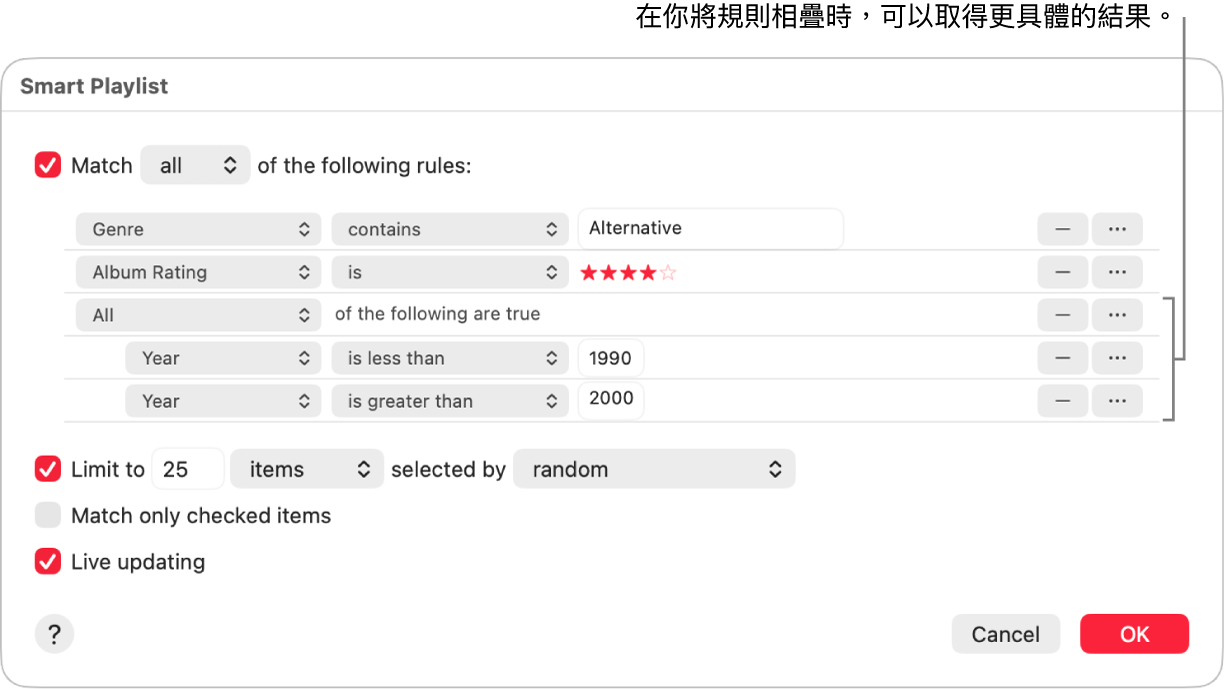Open more options for Album Rating rule

(1117, 272)
